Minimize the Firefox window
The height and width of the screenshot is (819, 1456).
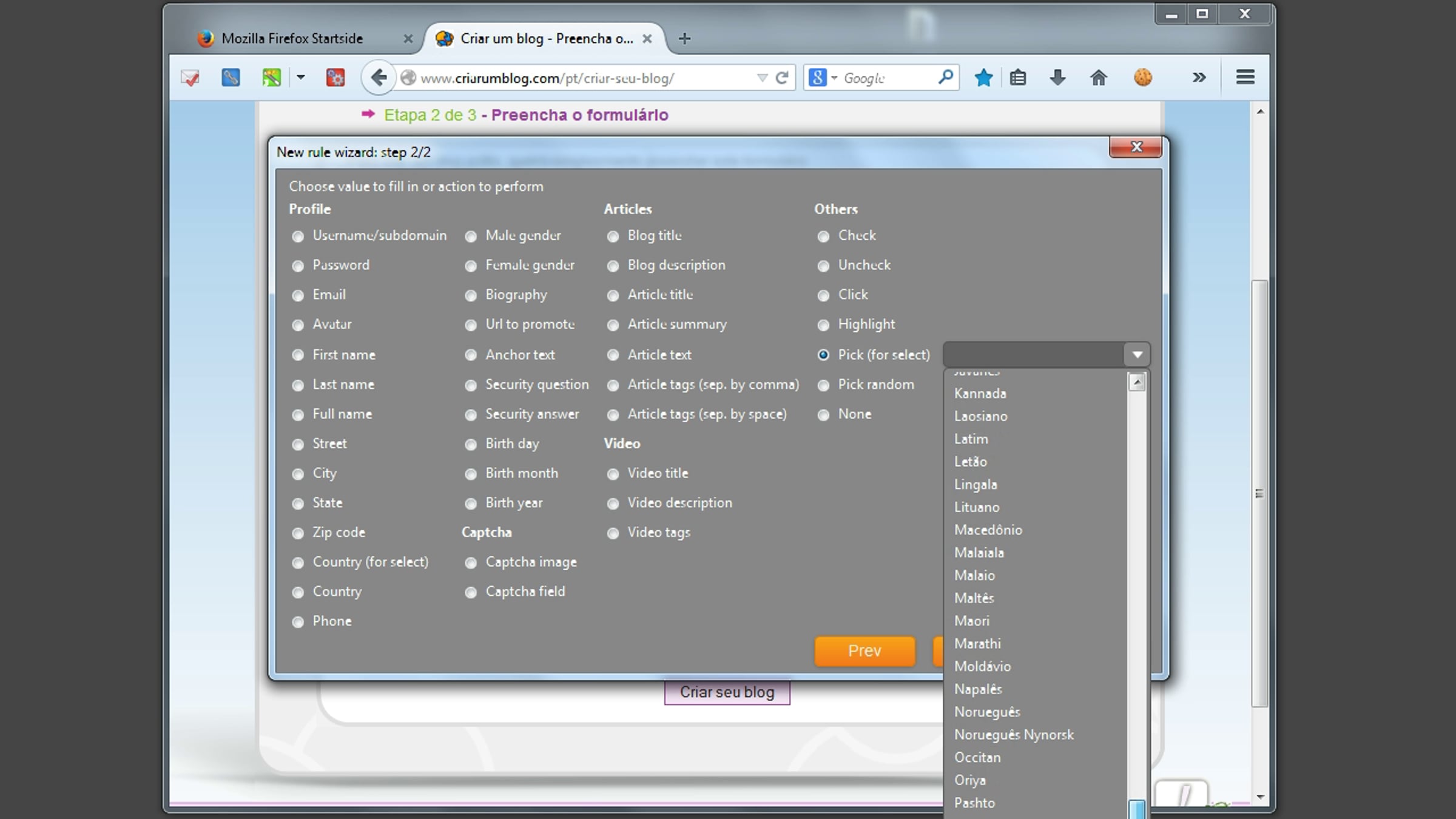tap(1171, 14)
